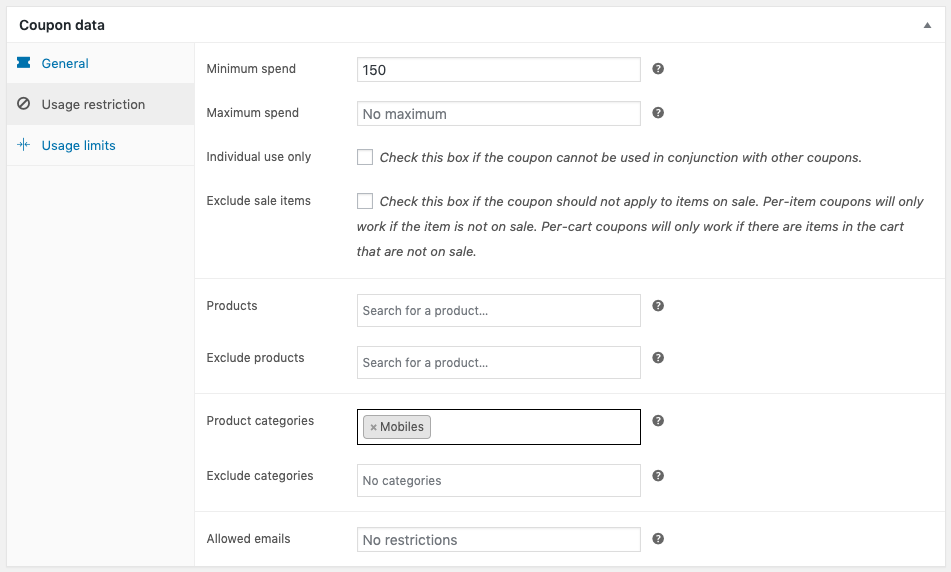This screenshot has width=951, height=572.
Task: Open the Exclude products search dropdown
Action: 498,362
